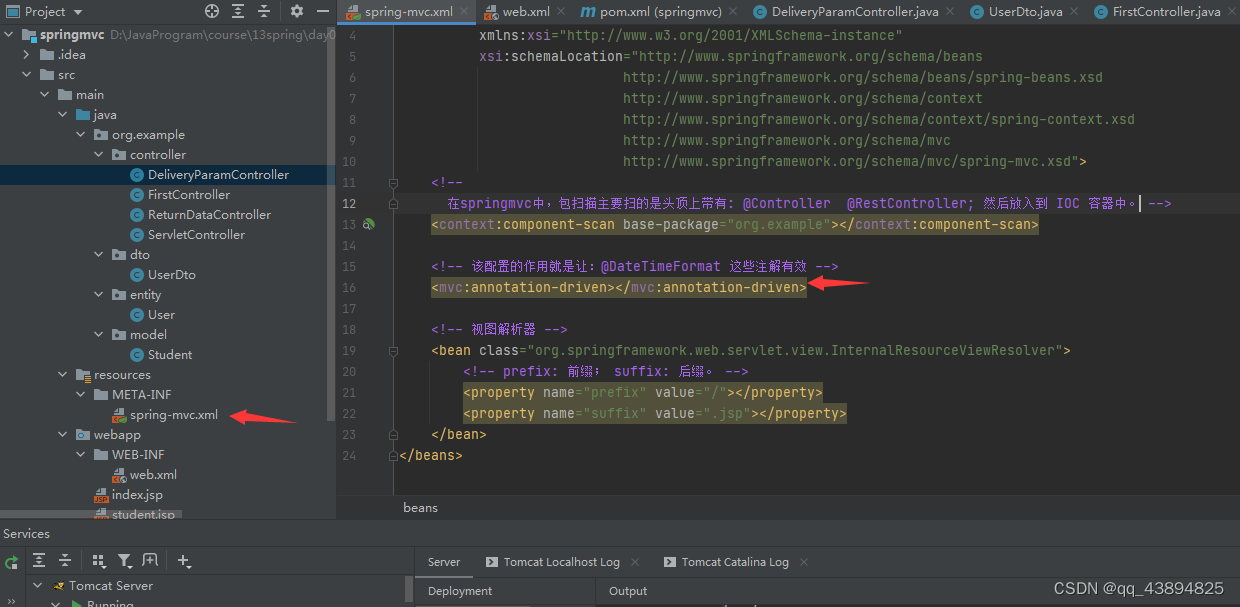Screen dimensions: 1240x607
Task: Click the Tomcat Server icon in Services tree
Action: (57, 586)
